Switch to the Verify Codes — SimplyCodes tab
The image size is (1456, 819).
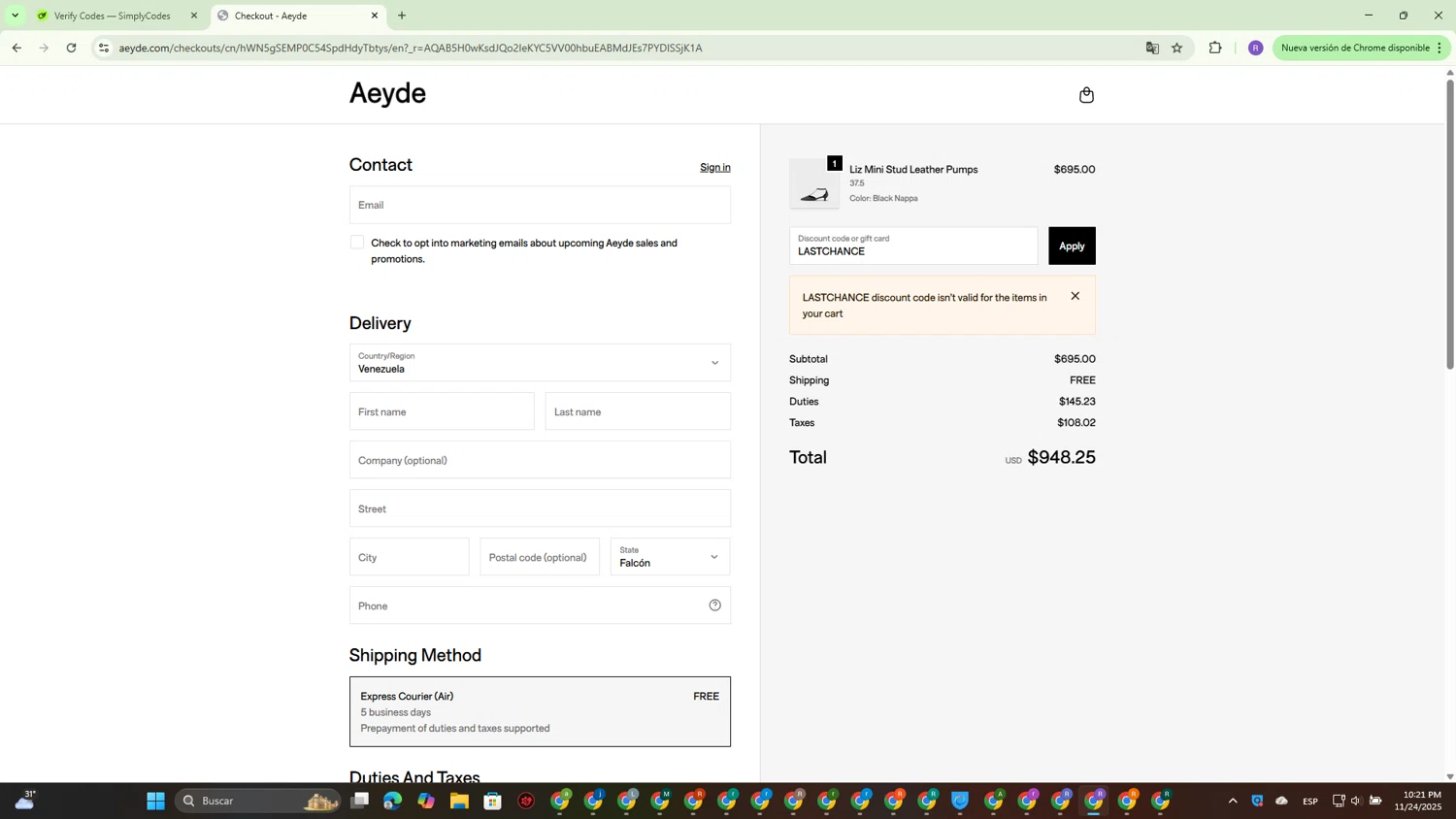click(111, 16)
